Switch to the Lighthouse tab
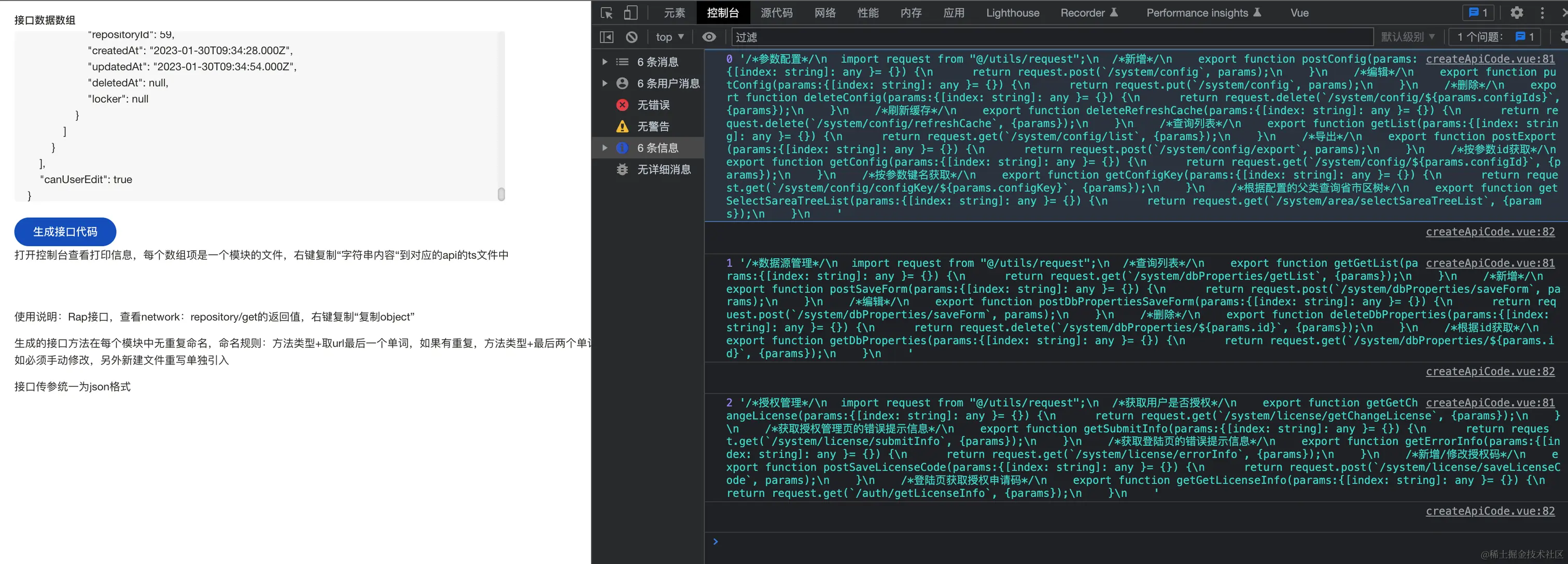This screenshot has width=1568, height=564. coord(1012,13)
